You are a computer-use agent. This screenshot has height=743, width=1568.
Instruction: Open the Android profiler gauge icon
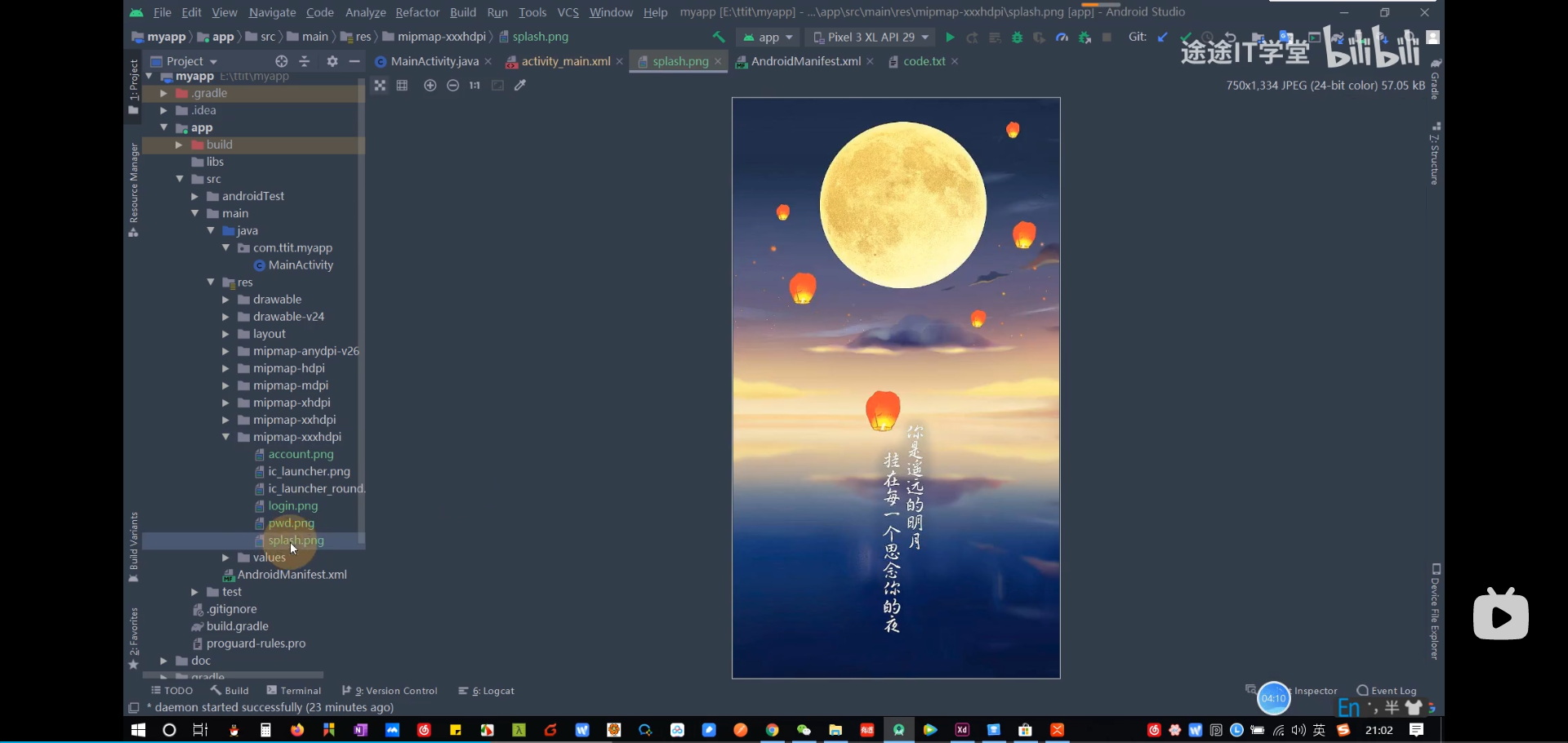[1062, 38]
